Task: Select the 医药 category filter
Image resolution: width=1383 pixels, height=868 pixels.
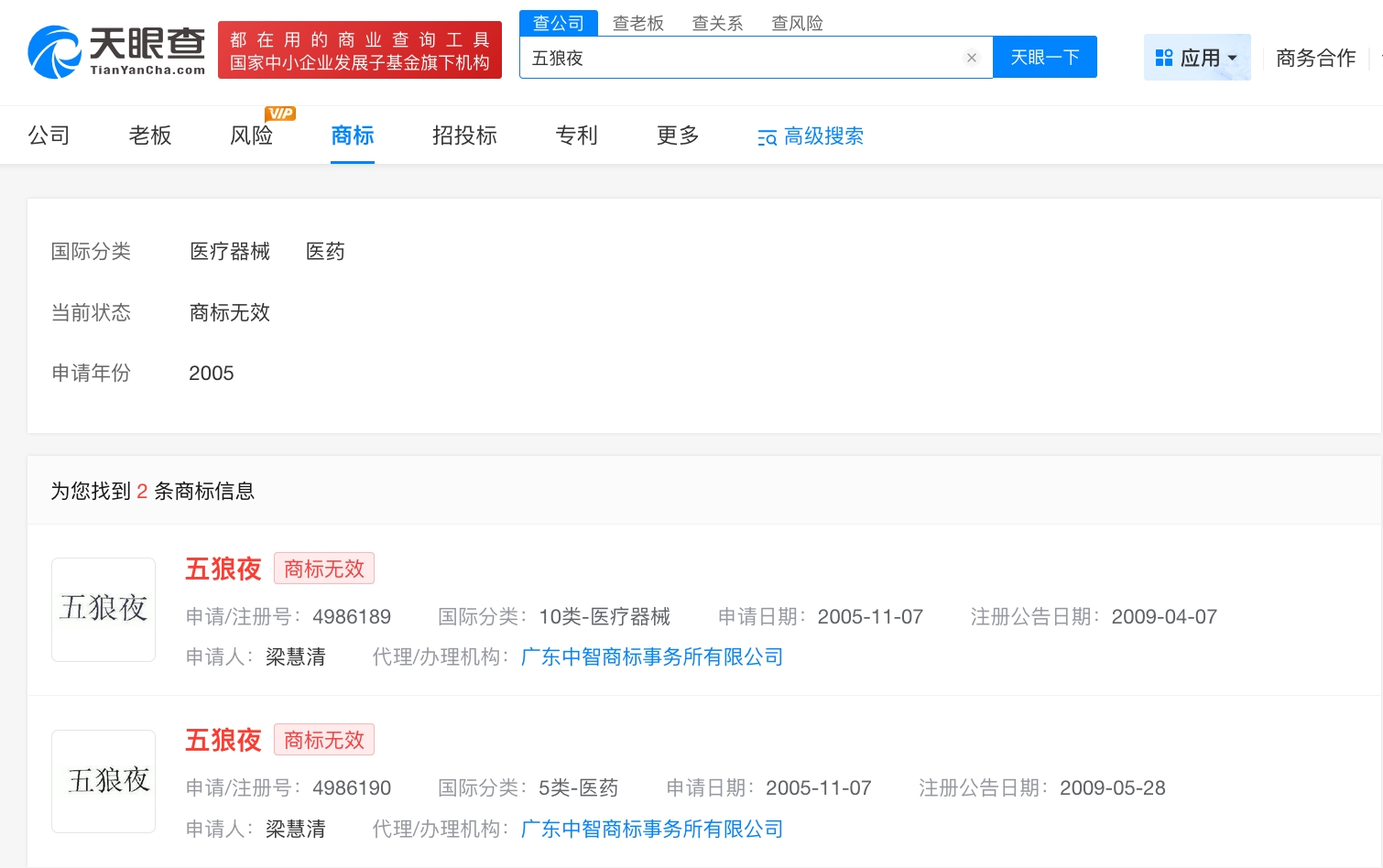Action: tap(325, 252)
